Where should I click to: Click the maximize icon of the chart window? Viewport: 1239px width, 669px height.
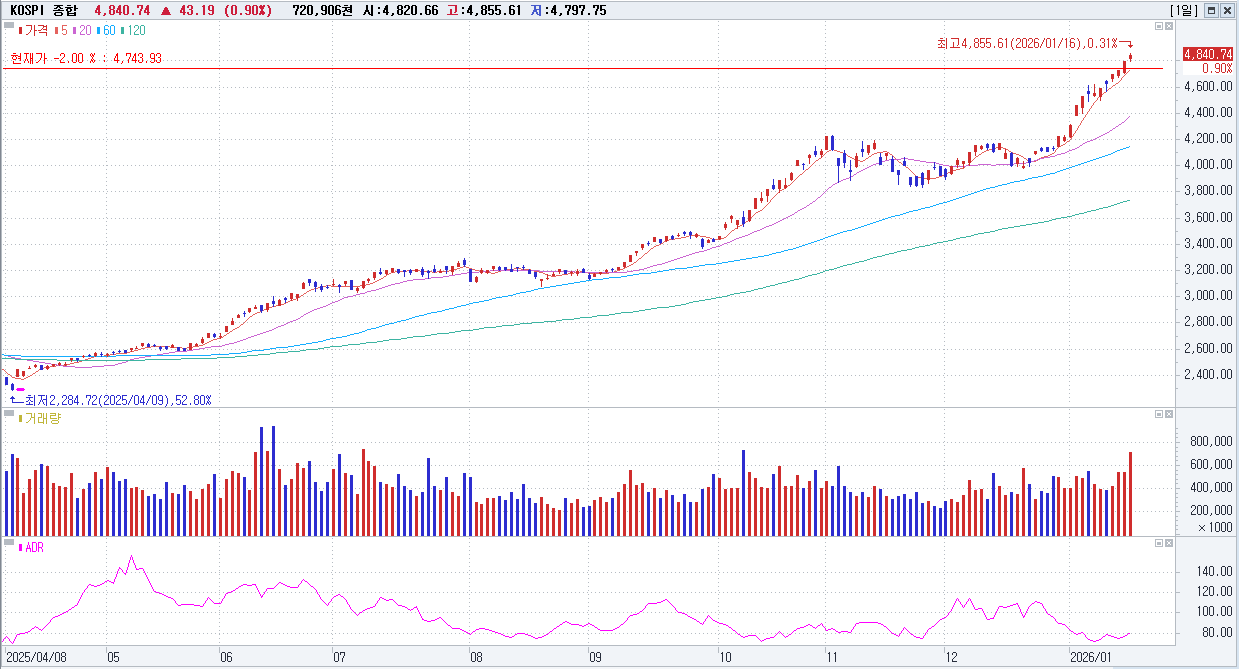(1211, 10)
